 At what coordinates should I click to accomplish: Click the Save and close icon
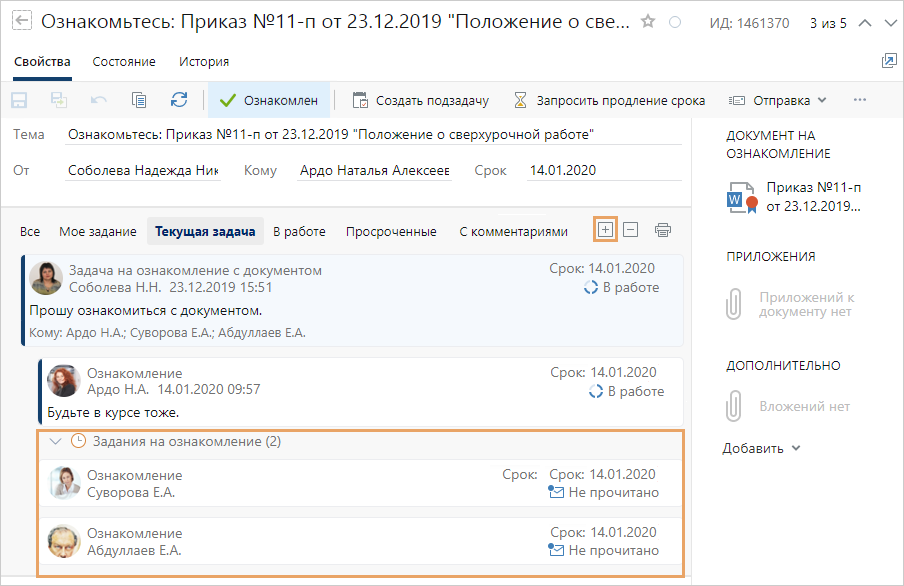click(57, 99)
